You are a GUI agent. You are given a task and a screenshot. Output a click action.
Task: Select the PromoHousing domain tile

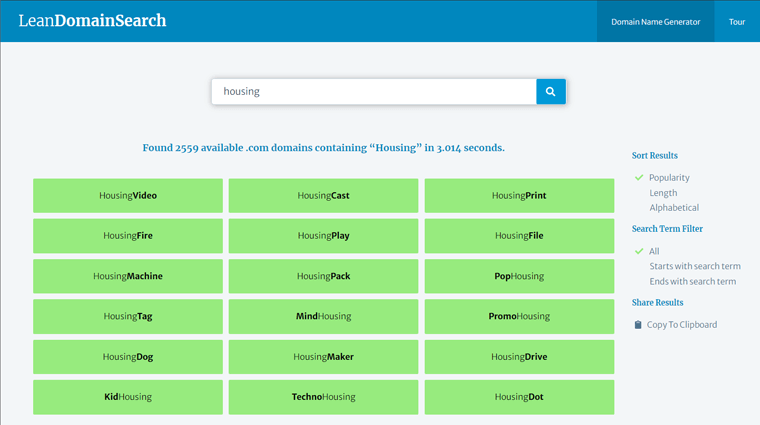pos(519,316)
